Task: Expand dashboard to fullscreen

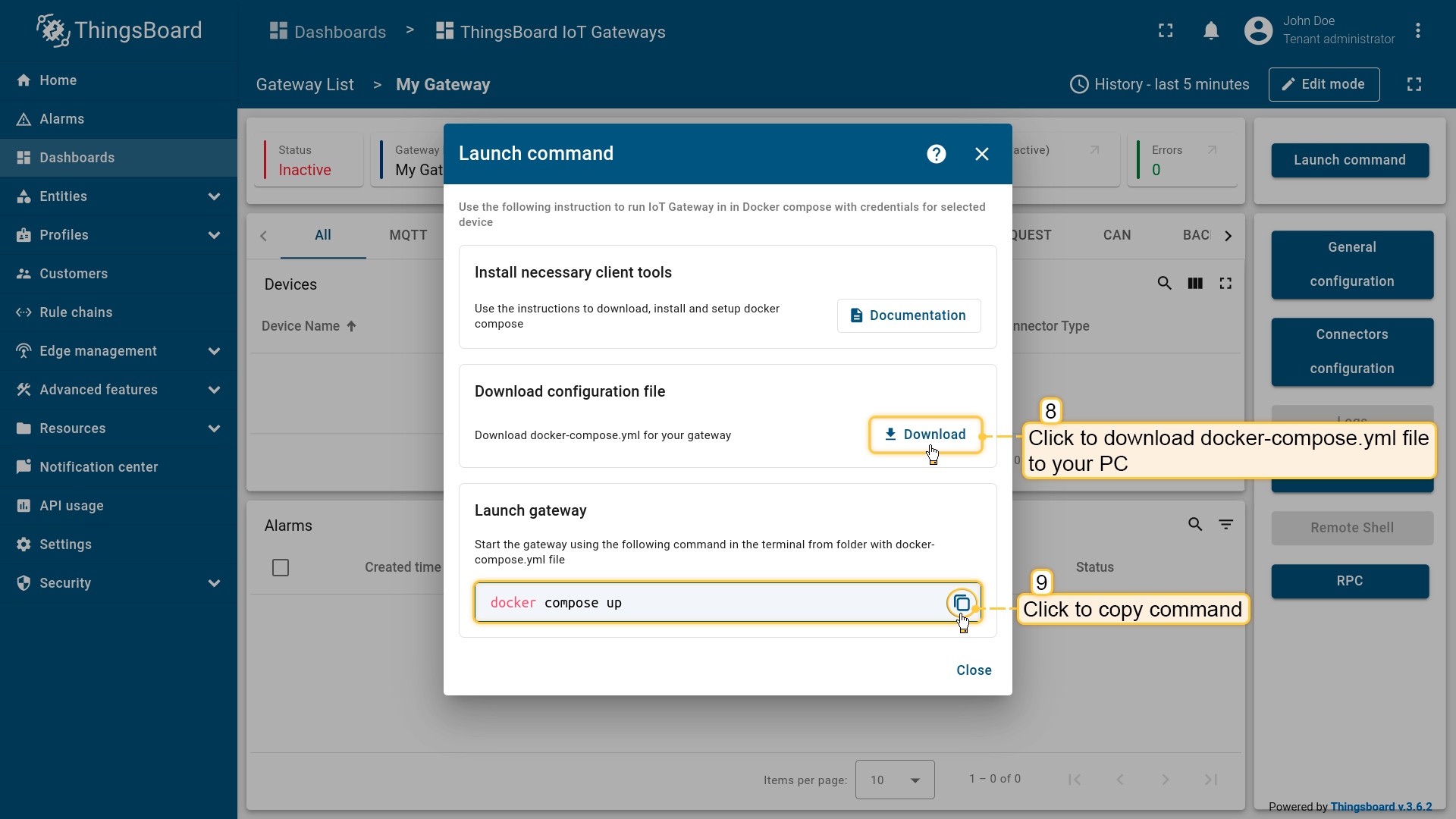Action: click(x=1414, y=84)
